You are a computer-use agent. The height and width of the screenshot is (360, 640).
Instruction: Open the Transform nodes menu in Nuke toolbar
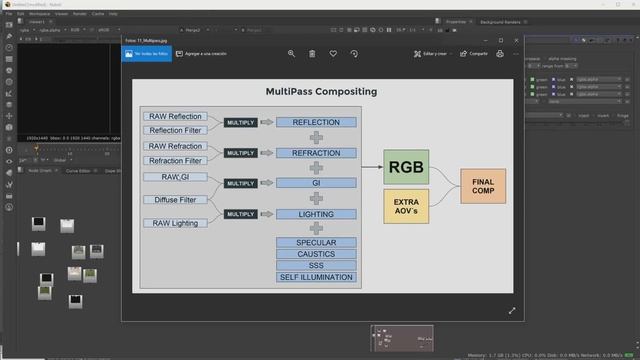[9, 116]
